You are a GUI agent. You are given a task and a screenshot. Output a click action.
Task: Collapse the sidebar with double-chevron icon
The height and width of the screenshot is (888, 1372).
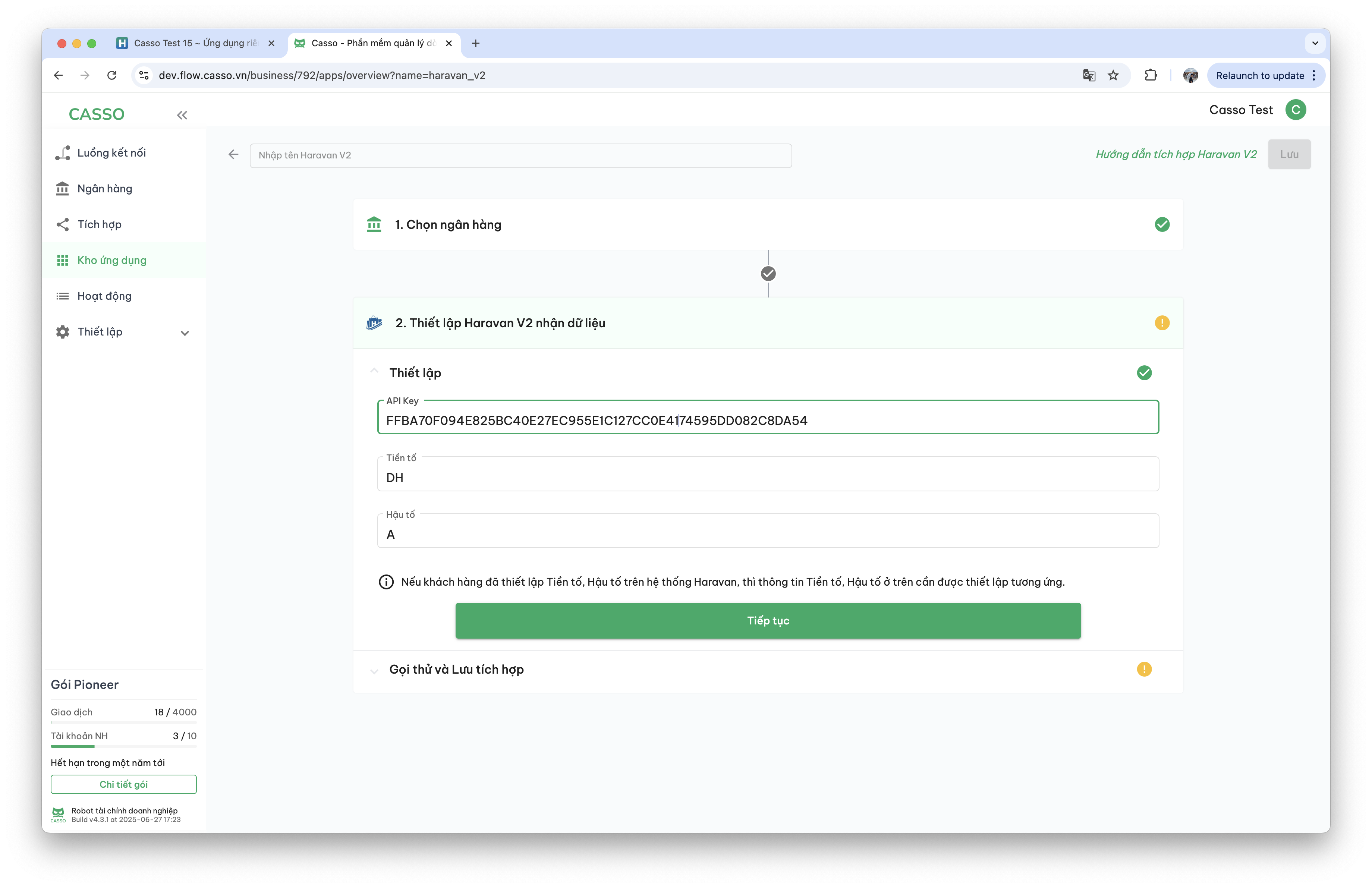tap(182, 115)
